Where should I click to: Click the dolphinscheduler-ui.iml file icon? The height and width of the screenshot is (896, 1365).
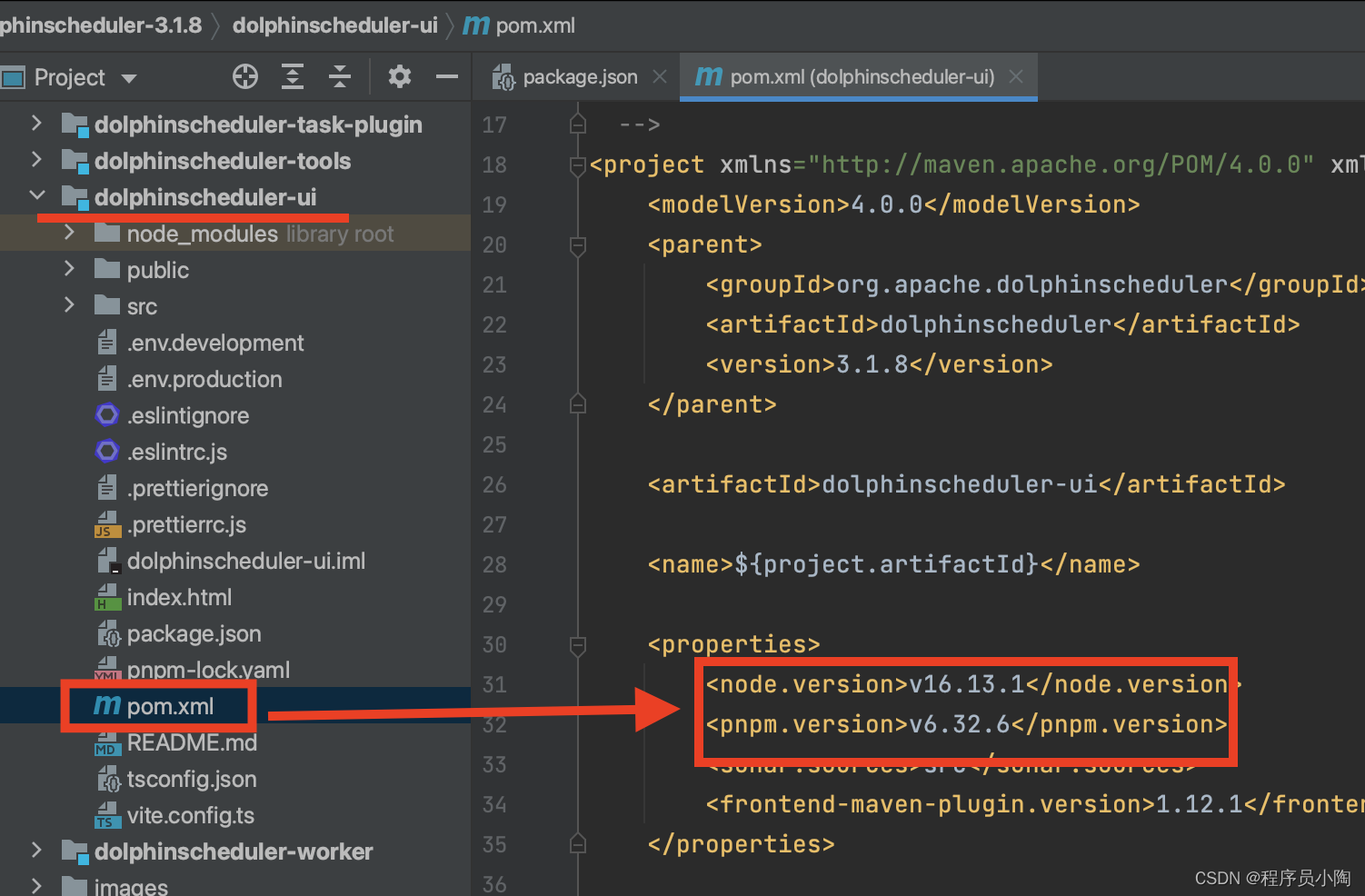click(x=108, y=561)
